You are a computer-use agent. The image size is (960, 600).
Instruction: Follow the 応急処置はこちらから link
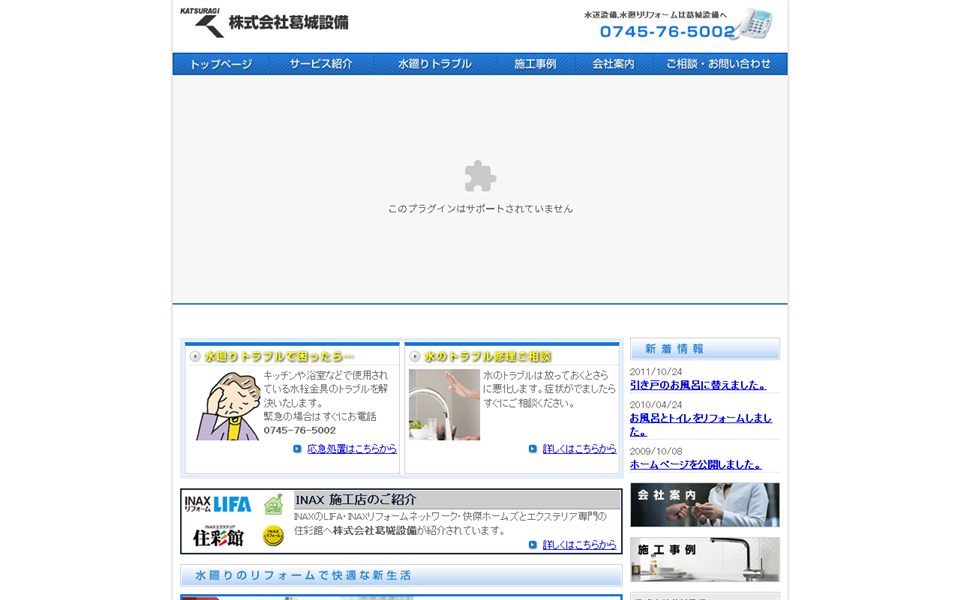(351, 449)
